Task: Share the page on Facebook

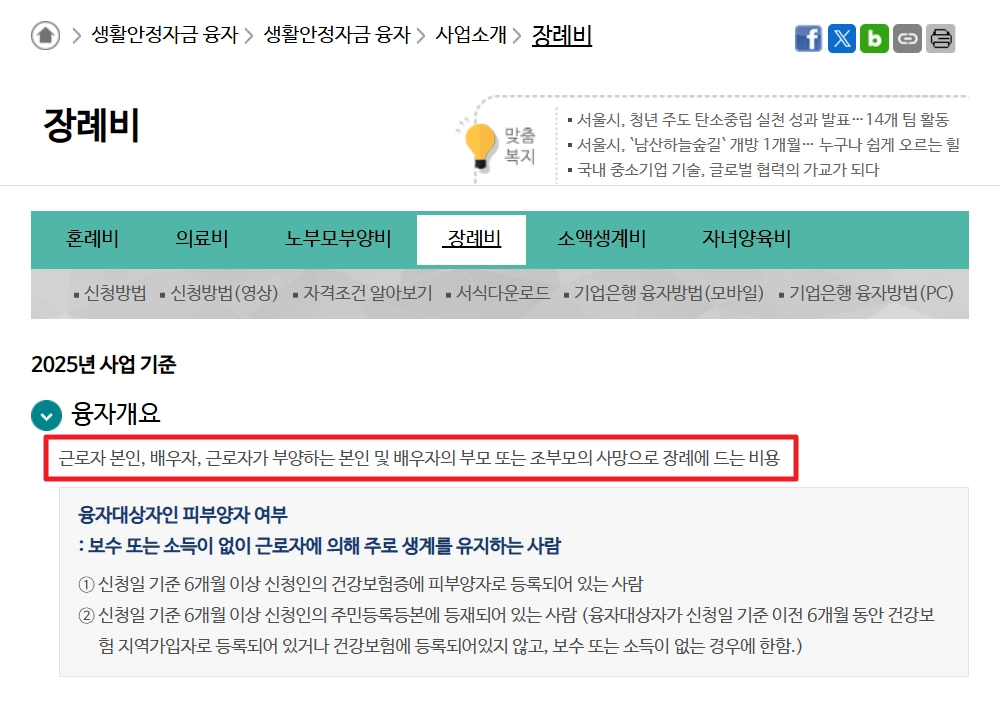Action: coord(808,37)
